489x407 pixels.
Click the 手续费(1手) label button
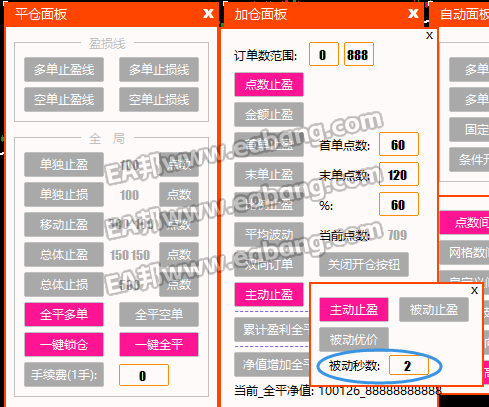point(64,375)
